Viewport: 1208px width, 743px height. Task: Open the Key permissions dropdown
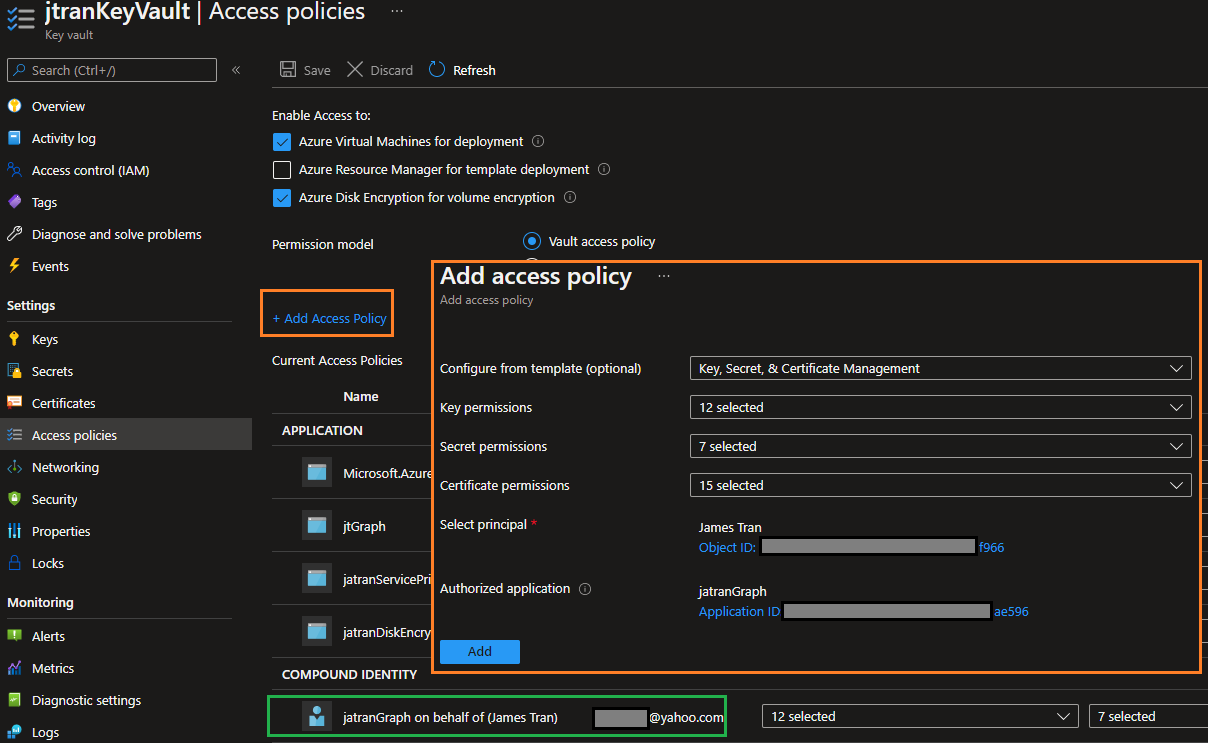[x=939, y=407]
